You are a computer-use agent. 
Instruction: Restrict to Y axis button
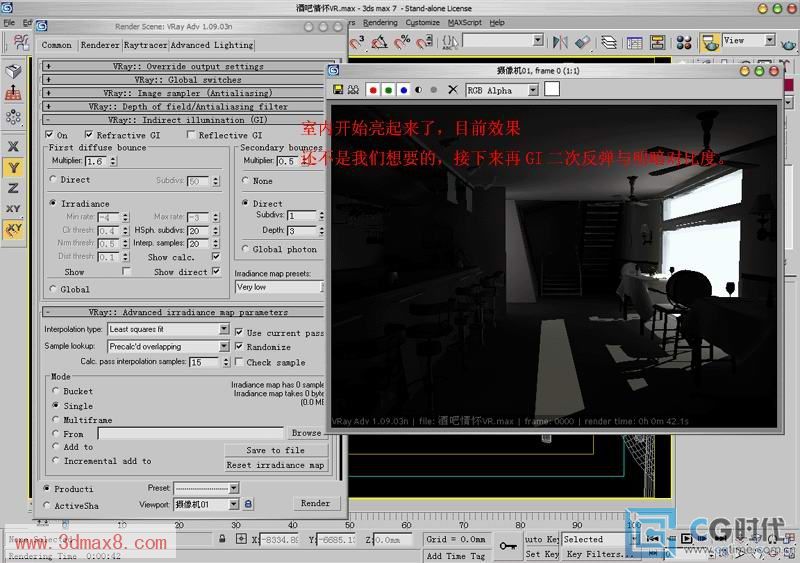pyautogui.click(x=14, y=167)
